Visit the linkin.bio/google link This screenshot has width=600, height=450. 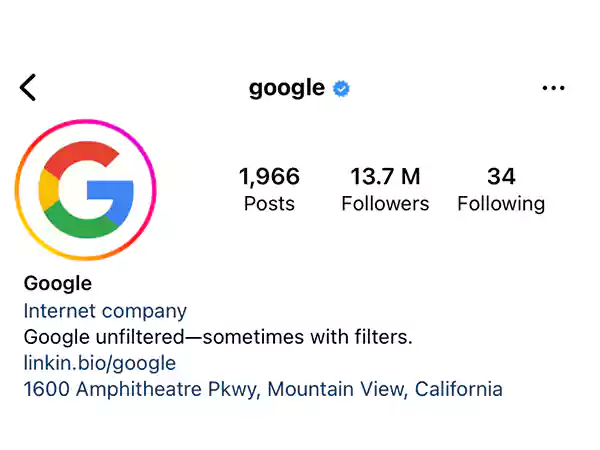tap(100, 364)
